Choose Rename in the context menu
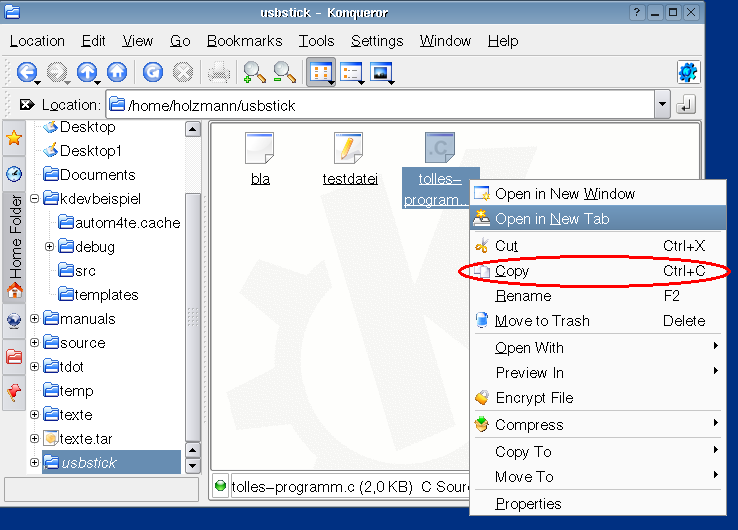Screen dimensions: 738x530 coord(598,296)
